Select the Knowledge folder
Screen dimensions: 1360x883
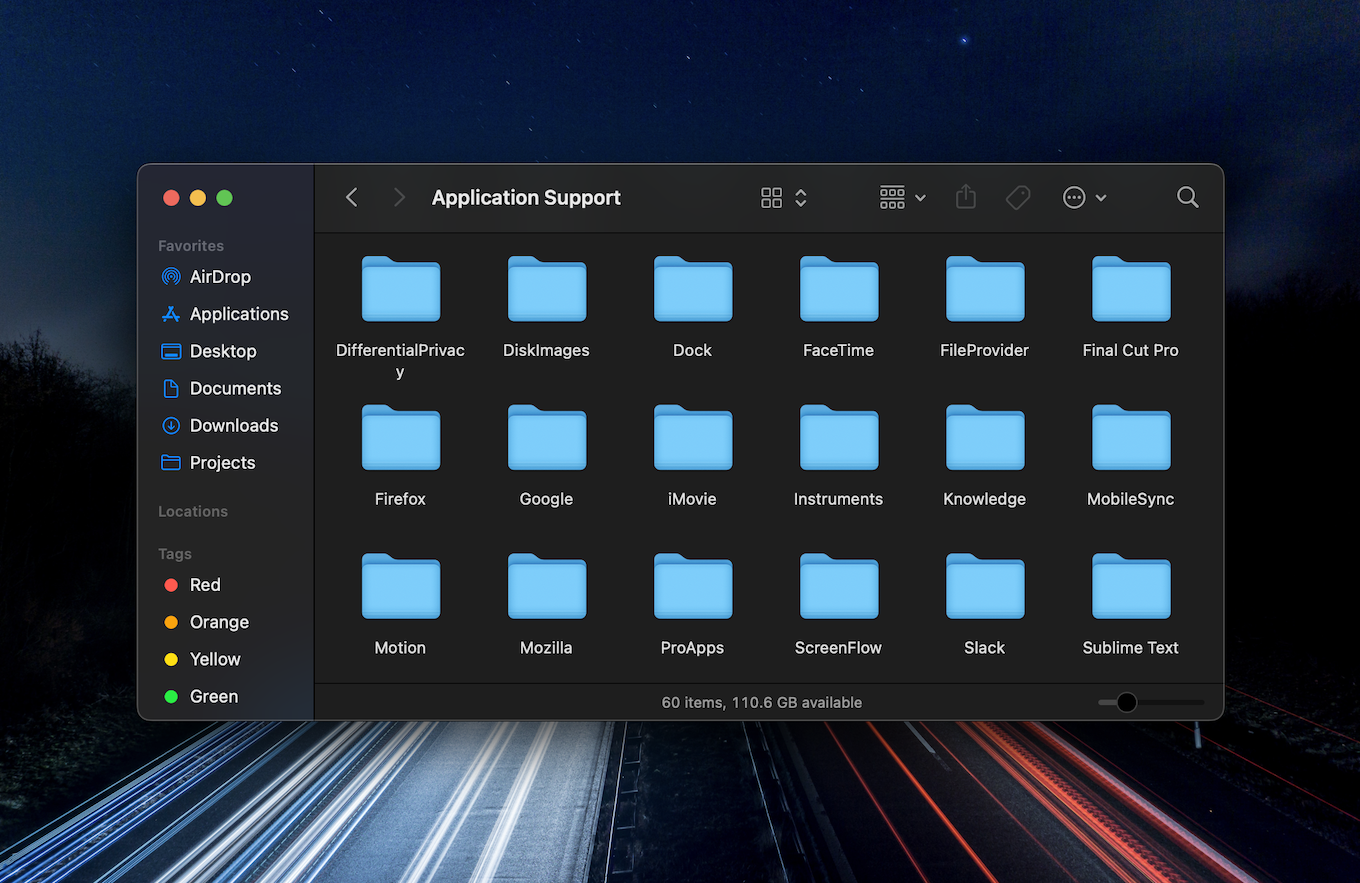point(984,438)
